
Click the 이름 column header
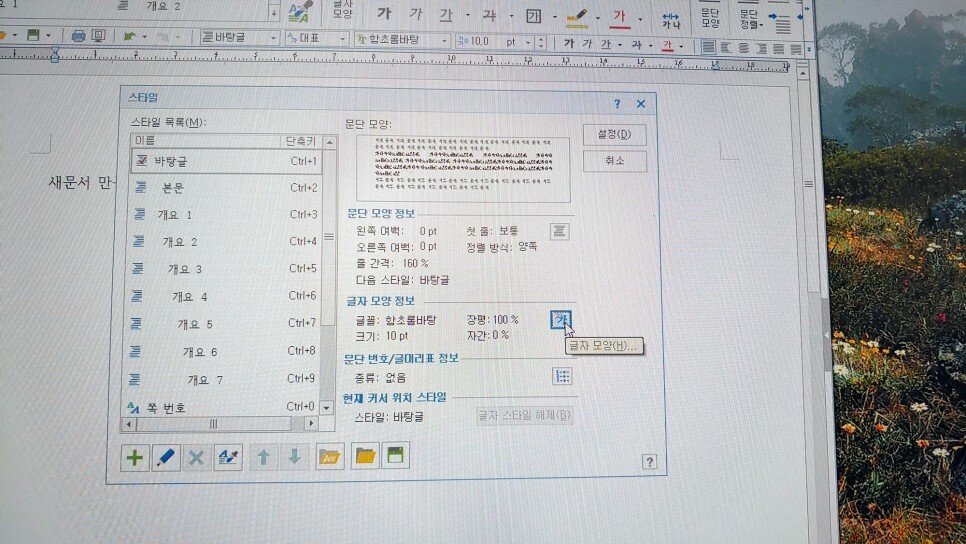206,141
